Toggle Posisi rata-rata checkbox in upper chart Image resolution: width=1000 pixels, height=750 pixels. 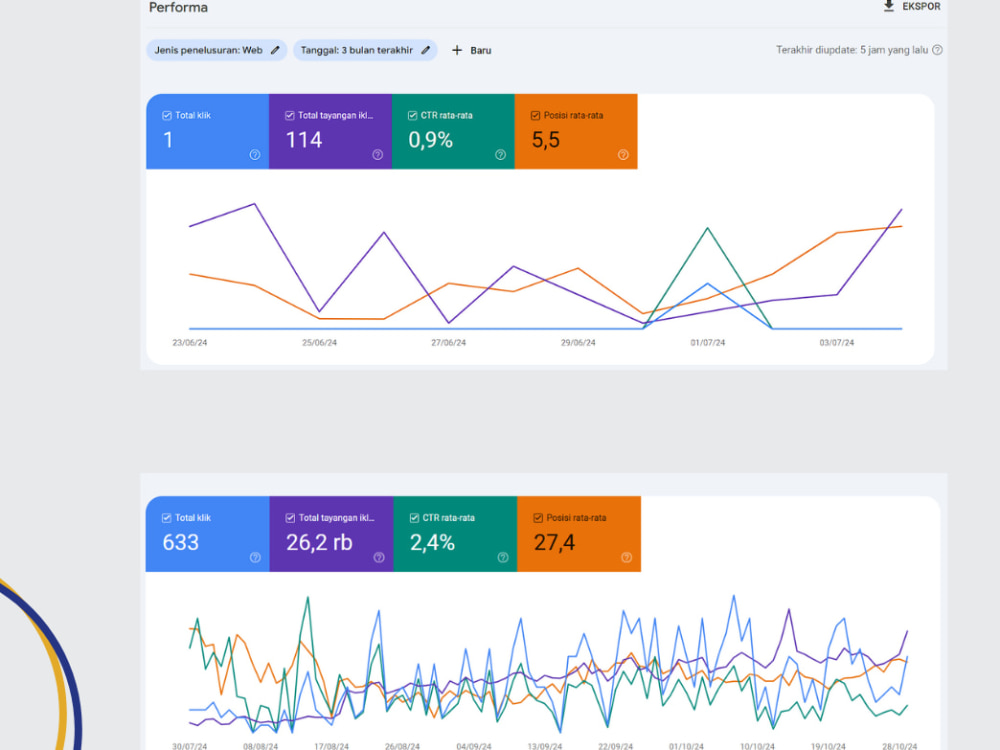535,115
